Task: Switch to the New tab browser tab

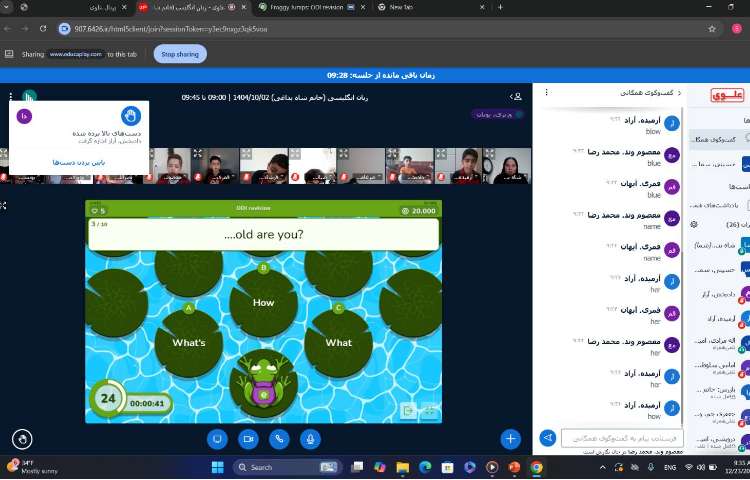Action: pyautogui.click(x=400, y=7)
